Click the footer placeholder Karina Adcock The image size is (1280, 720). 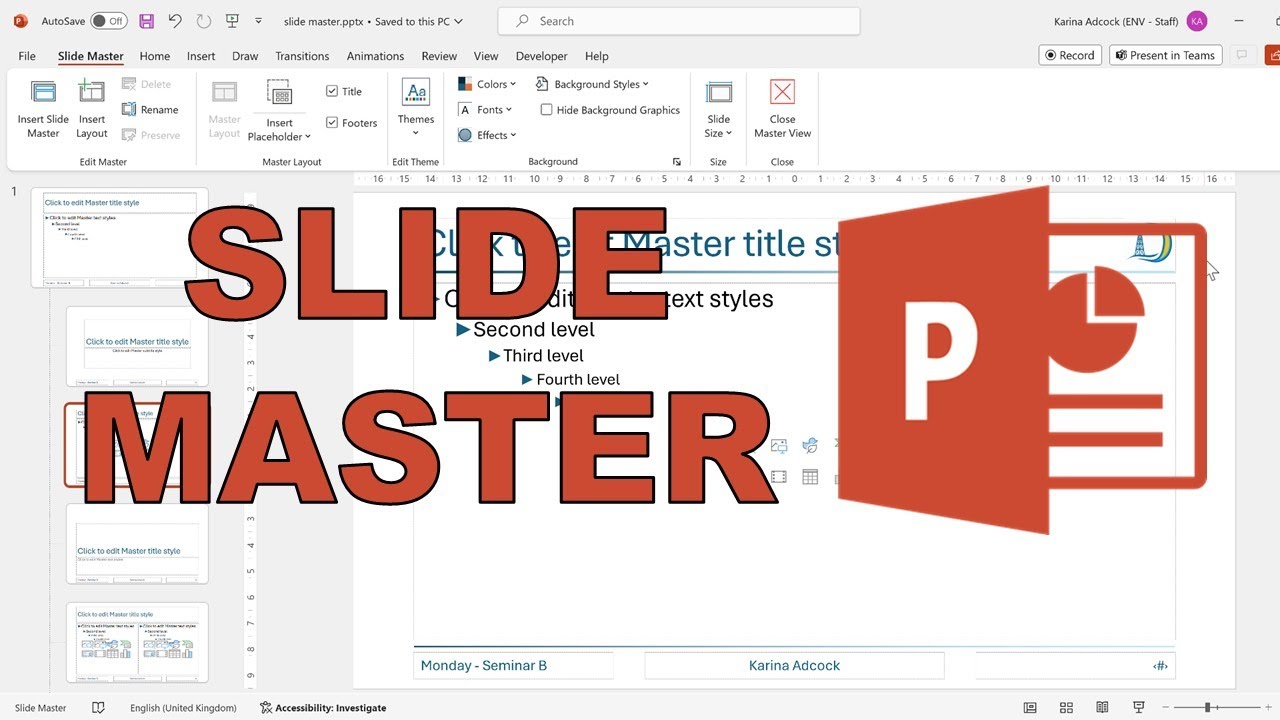[794, 665]
